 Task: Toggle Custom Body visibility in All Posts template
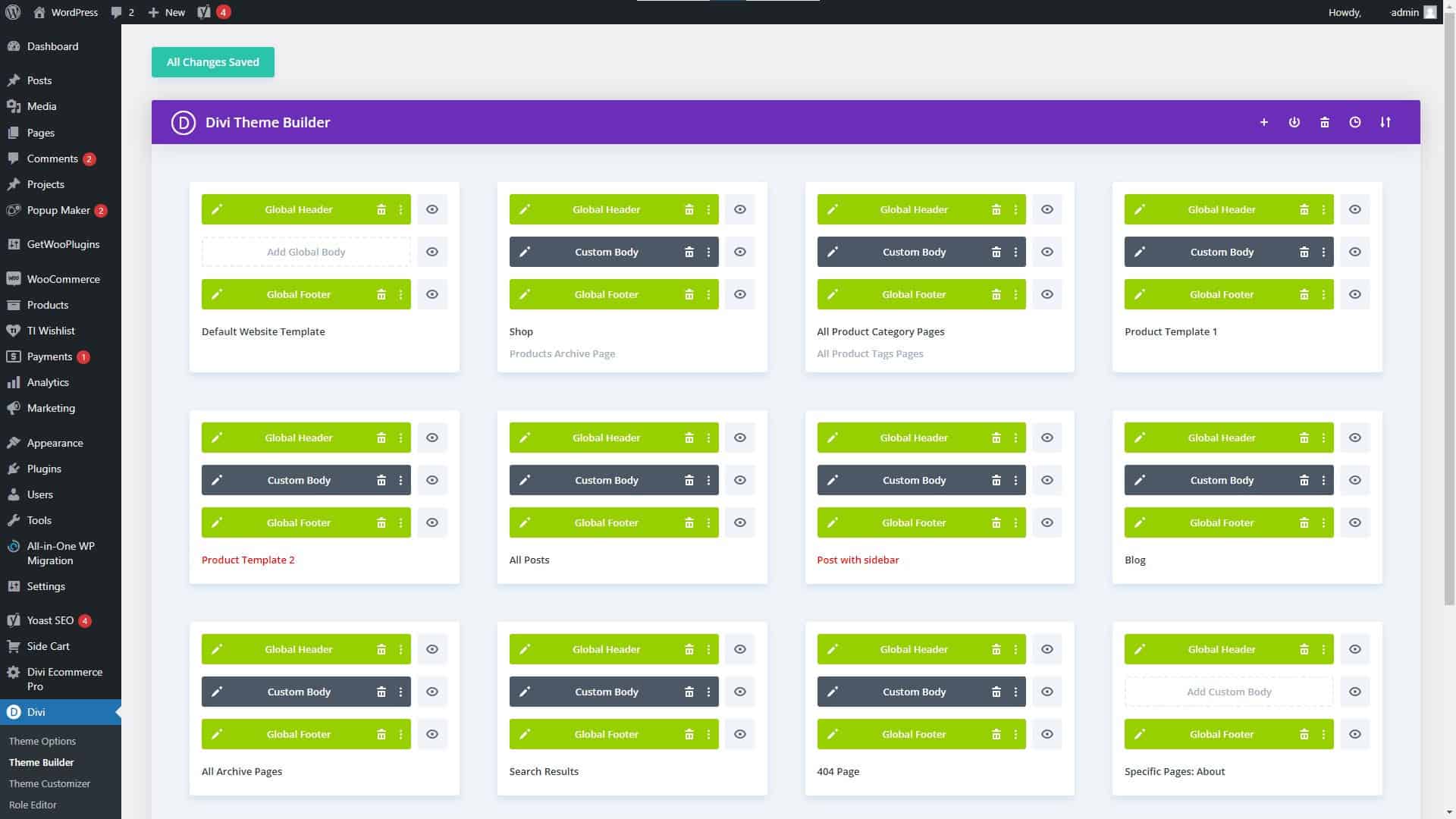[739, 480]
